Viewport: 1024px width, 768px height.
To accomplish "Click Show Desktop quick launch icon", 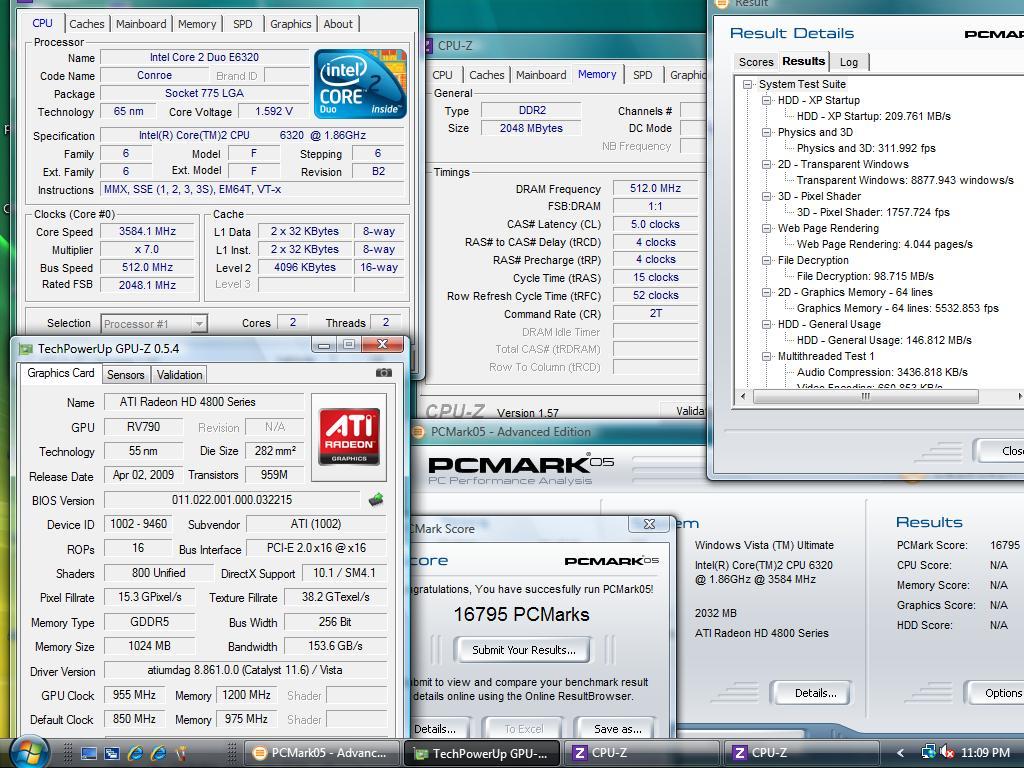I will (89, 753).
